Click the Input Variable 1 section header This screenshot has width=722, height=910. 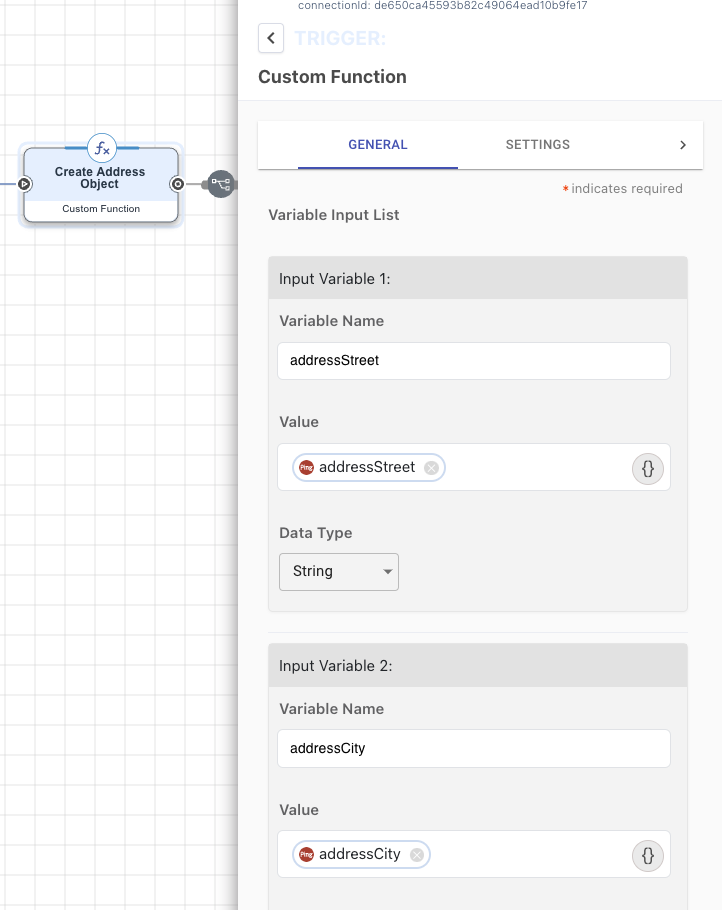pyautogui.click(x=477, y=279)
